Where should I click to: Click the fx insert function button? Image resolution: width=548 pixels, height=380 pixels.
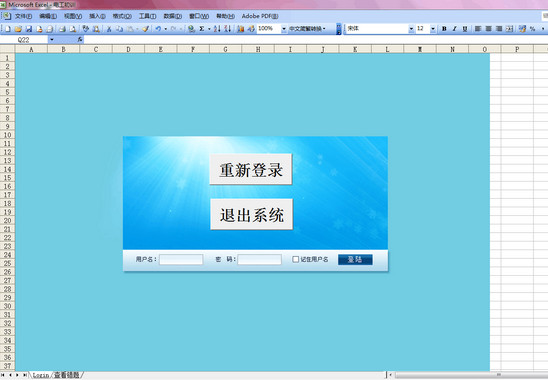(80, 40)
